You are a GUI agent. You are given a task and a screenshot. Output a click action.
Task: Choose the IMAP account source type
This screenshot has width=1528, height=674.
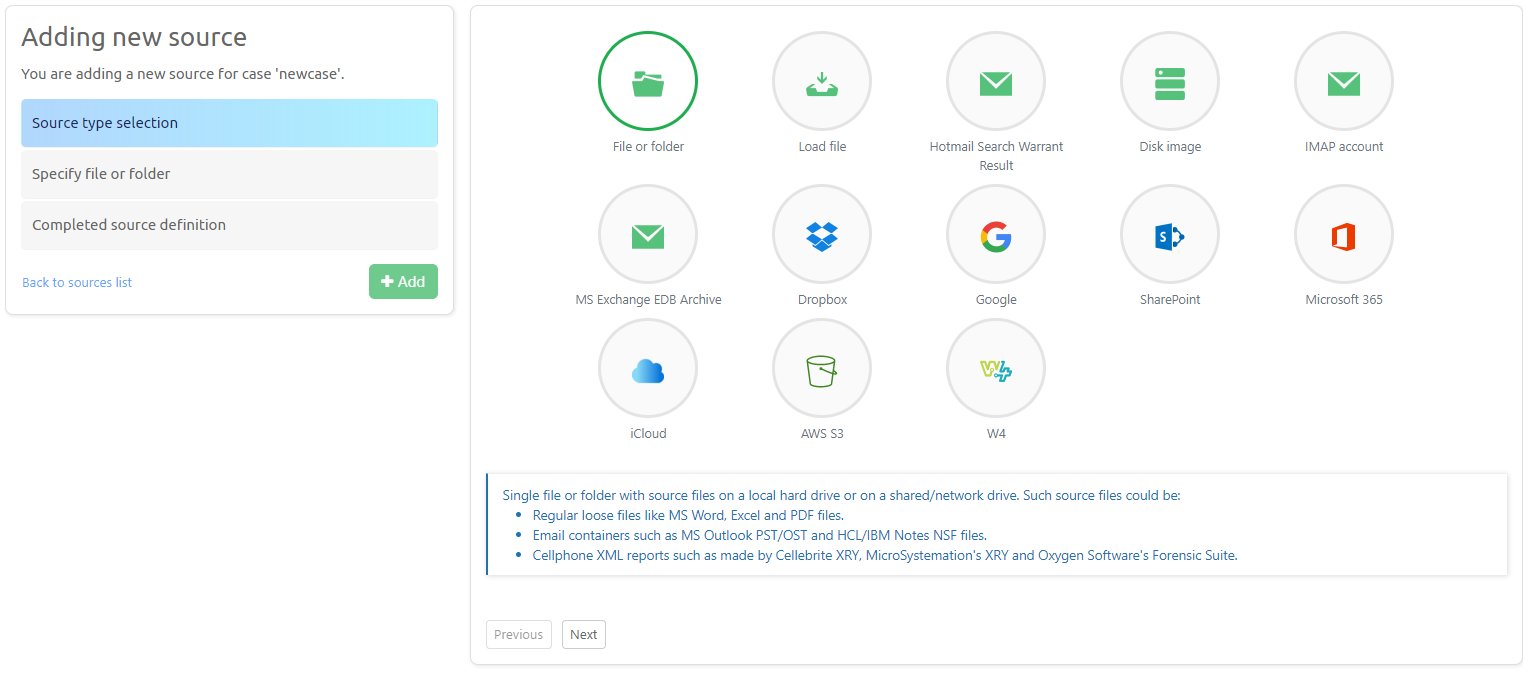tap(1343, 81)
